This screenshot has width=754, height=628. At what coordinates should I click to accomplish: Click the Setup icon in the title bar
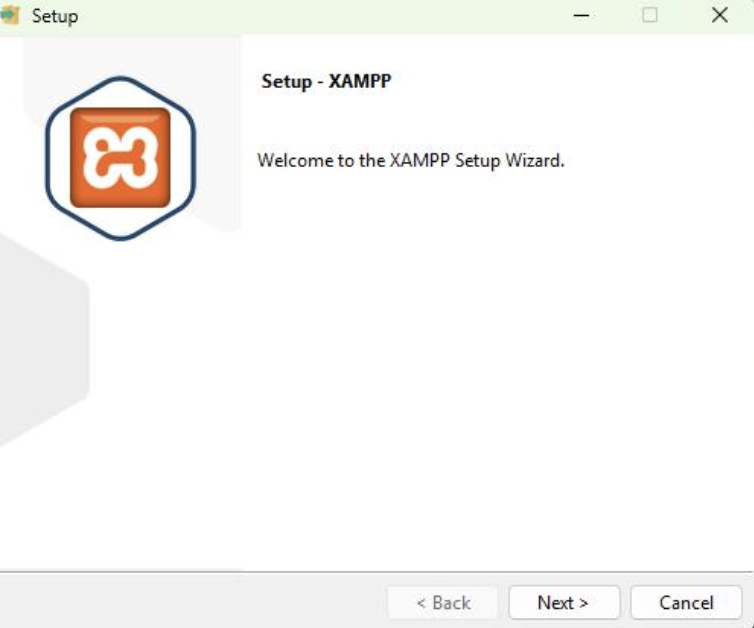[11, 16]
